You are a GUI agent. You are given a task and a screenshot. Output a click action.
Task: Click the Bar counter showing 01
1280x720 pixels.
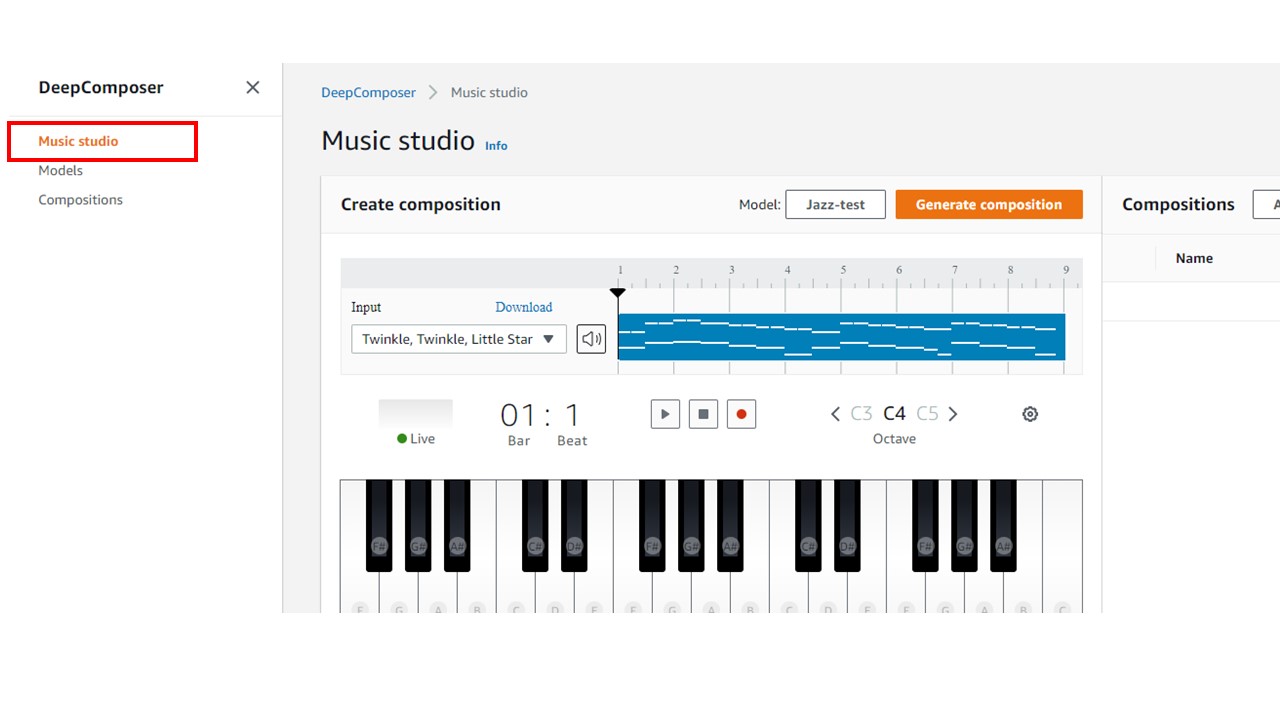519,415
